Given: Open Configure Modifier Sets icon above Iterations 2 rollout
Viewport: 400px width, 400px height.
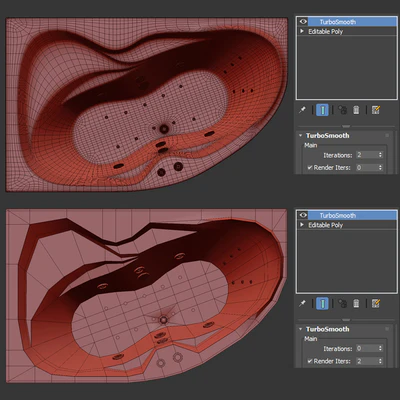Looking at the screenshot, I should (376, 110).
